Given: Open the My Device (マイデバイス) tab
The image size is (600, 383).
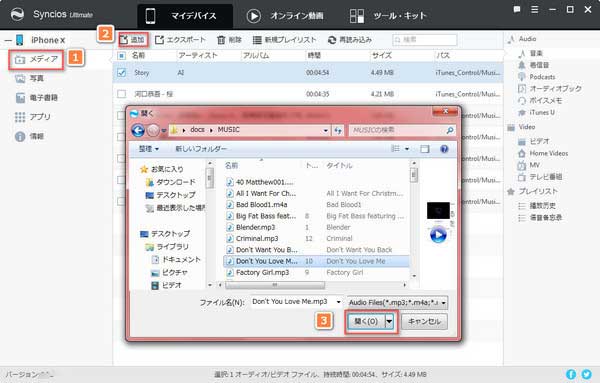Looking at the screenshot, I should coord(185,16).
